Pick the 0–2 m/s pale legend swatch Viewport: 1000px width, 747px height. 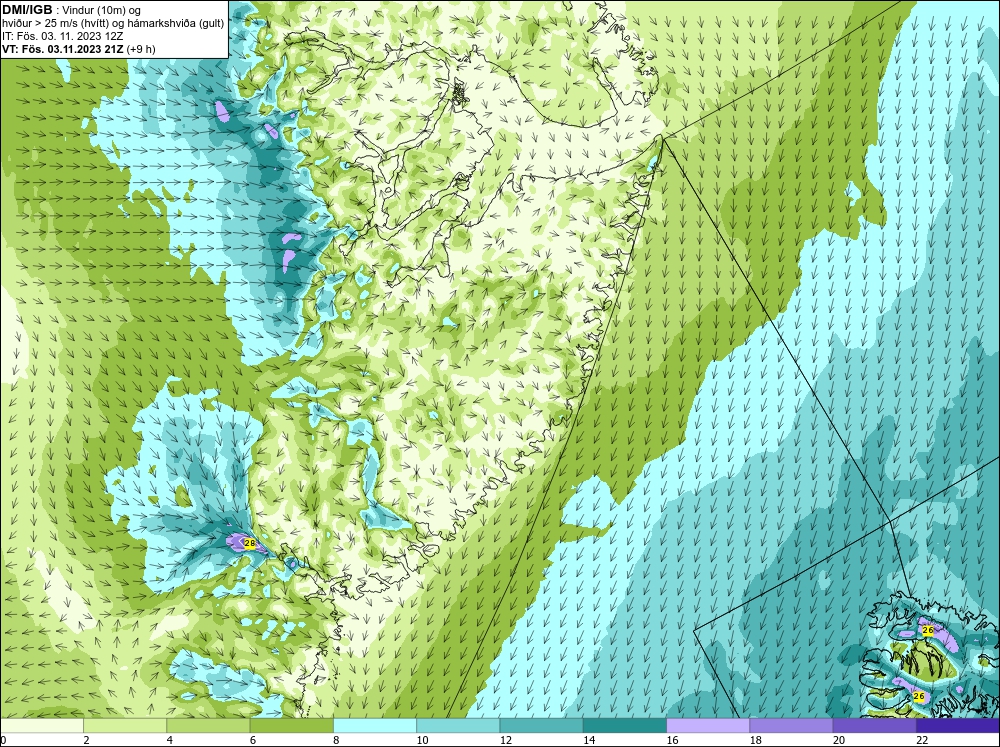pyautogui.click(x=41, y=725)
